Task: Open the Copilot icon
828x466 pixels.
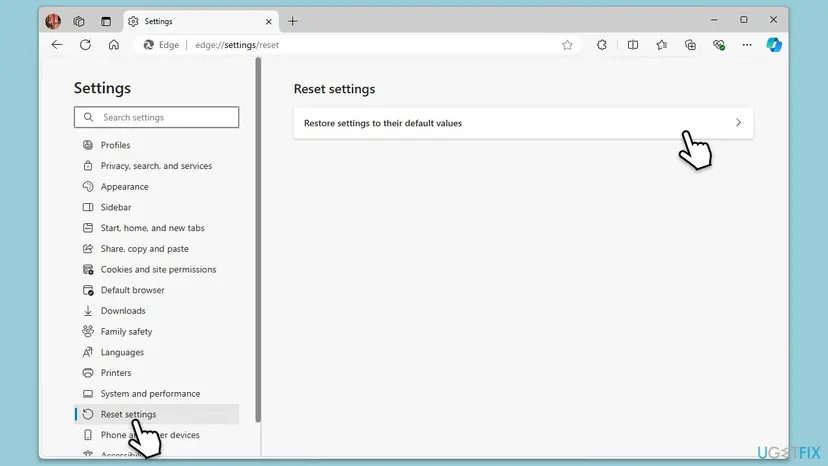Action: [774, 45]
